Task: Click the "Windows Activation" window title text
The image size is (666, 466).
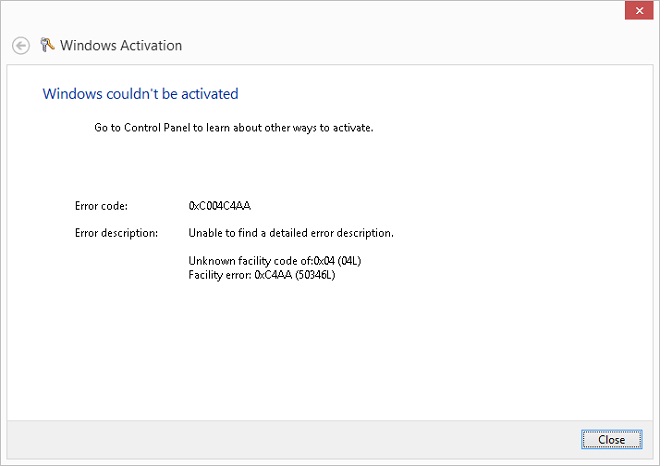Action: pos(121,46)
